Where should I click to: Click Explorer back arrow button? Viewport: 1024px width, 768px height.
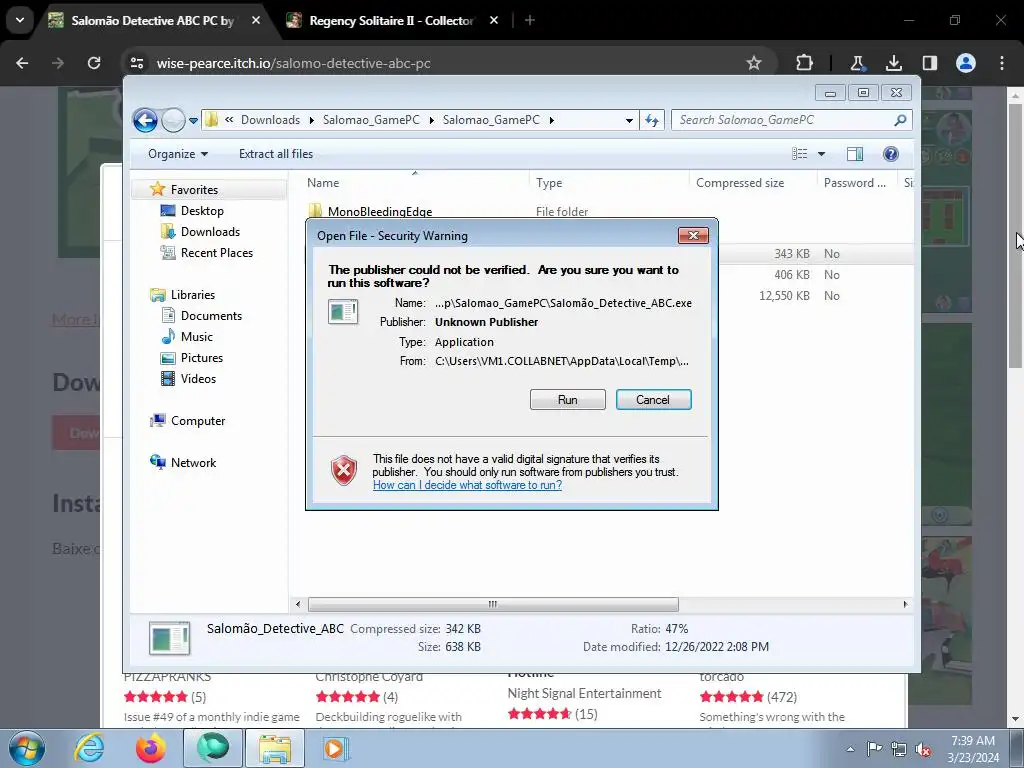pyautogui.click(x=145, y=120)
